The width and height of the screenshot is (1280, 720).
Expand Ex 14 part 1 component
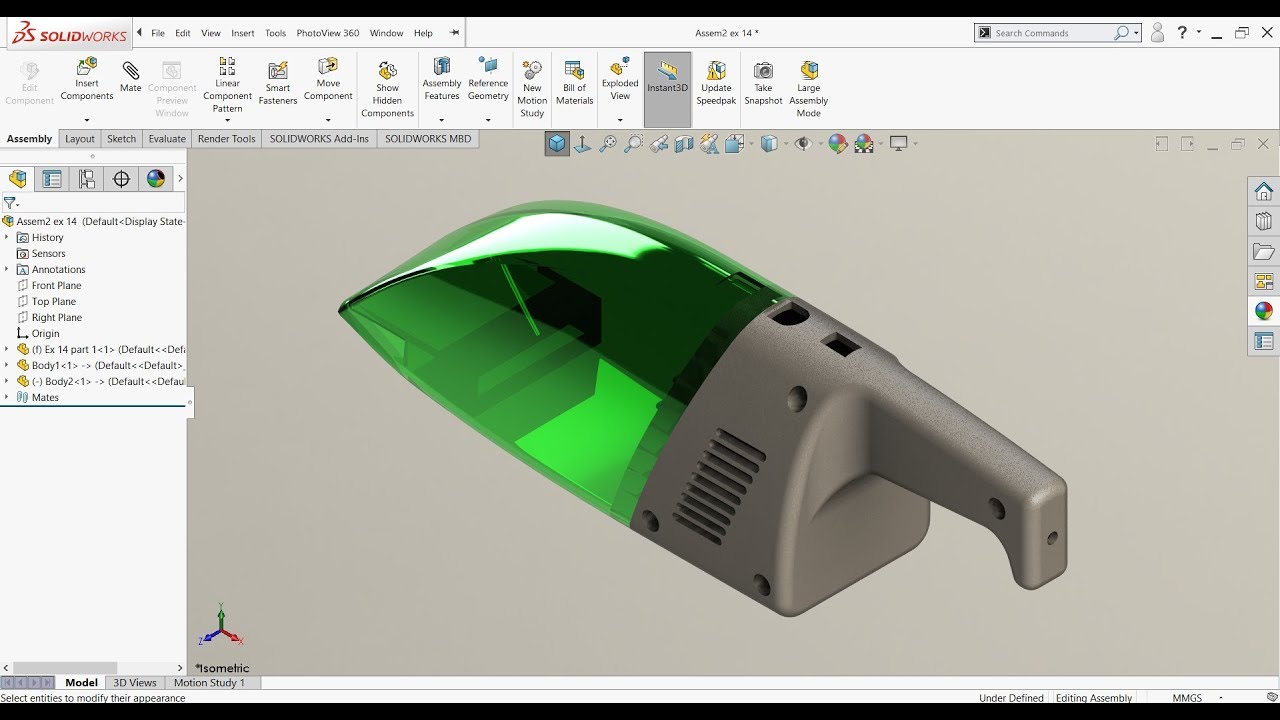pyautogui.click(x=6, y=349)
